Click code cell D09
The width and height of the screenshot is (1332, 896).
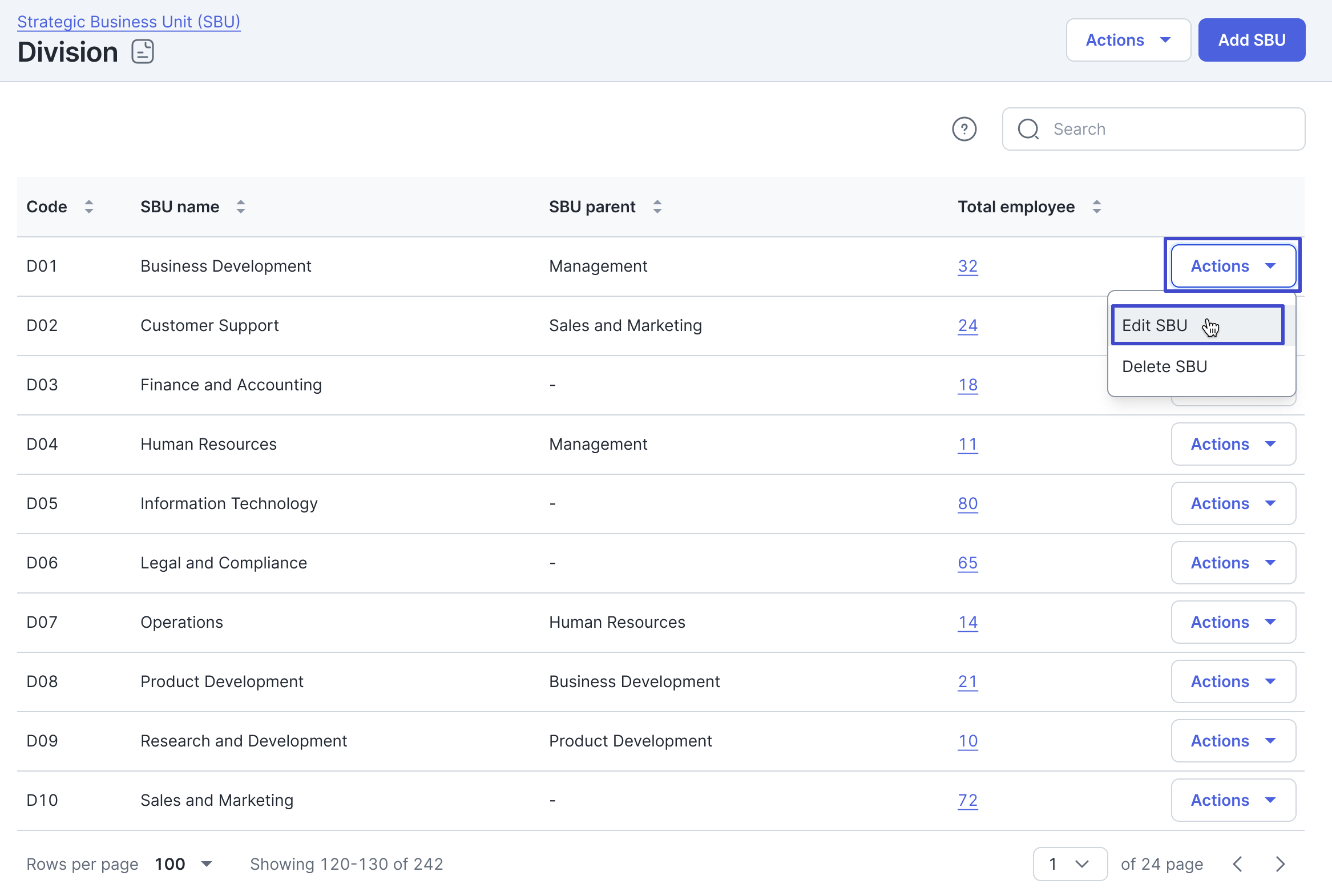(42, 742)
